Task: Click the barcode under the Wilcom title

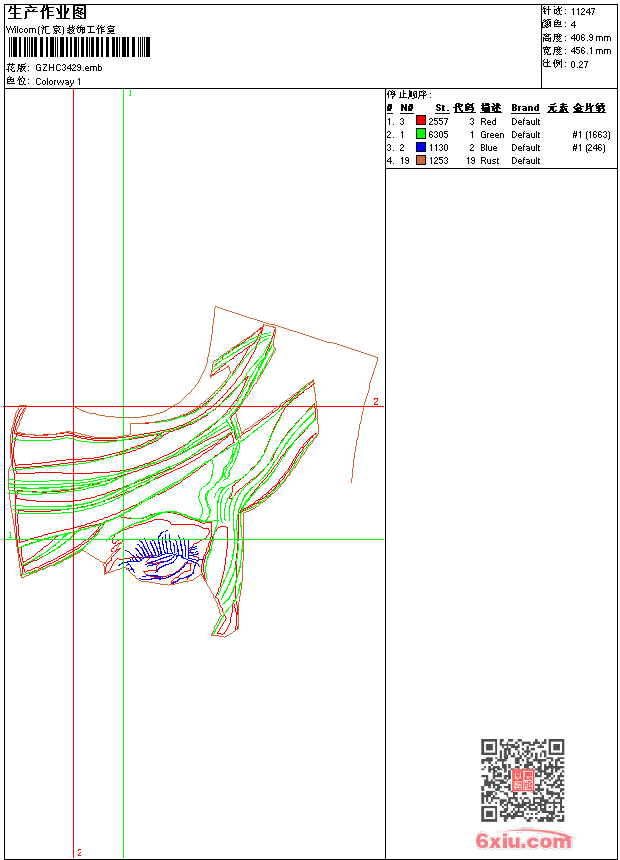Action: [79, 48]
